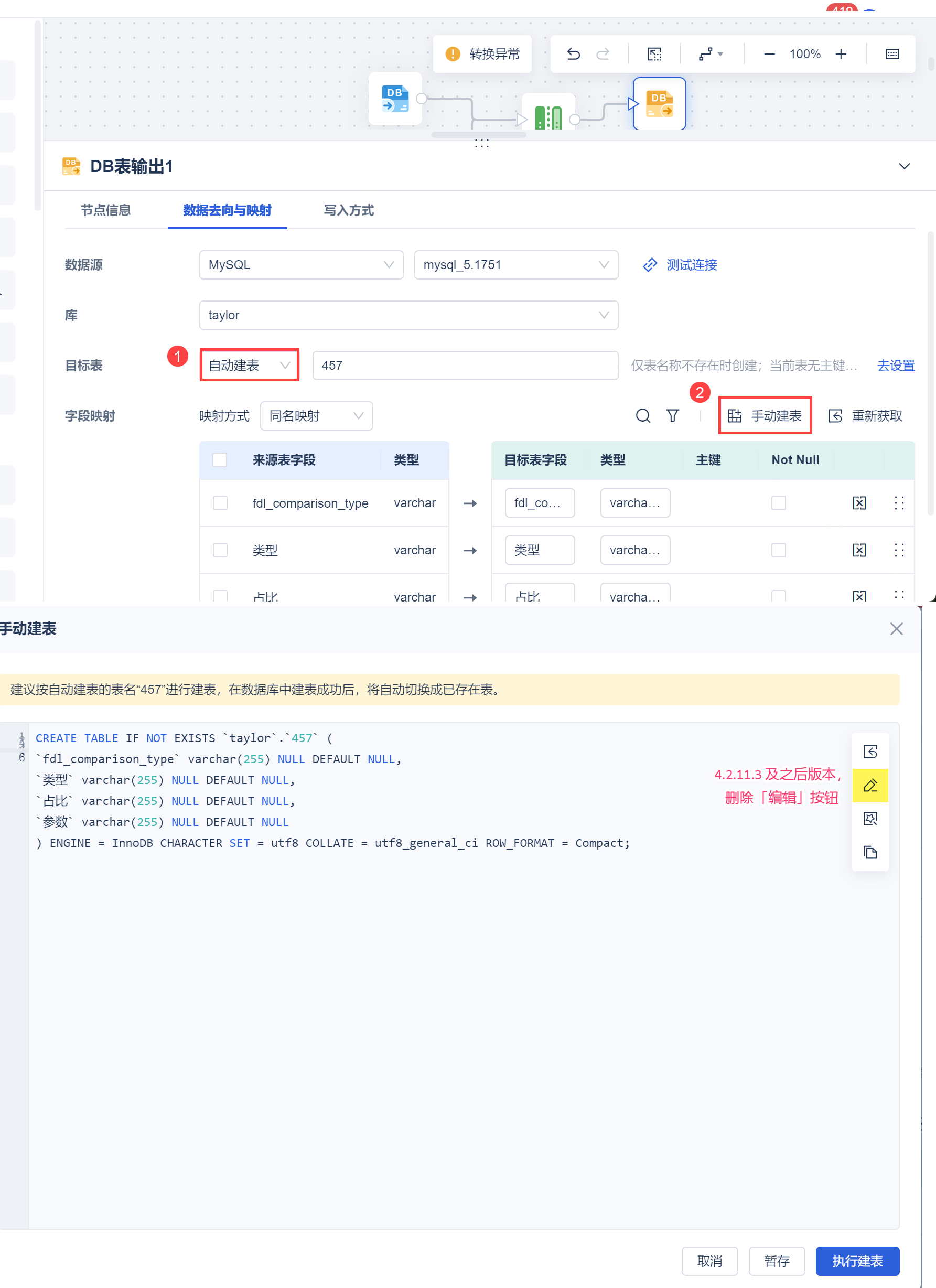Check the 占比 source row checkbox
936x1288 pixels.
tap(220, 596)
